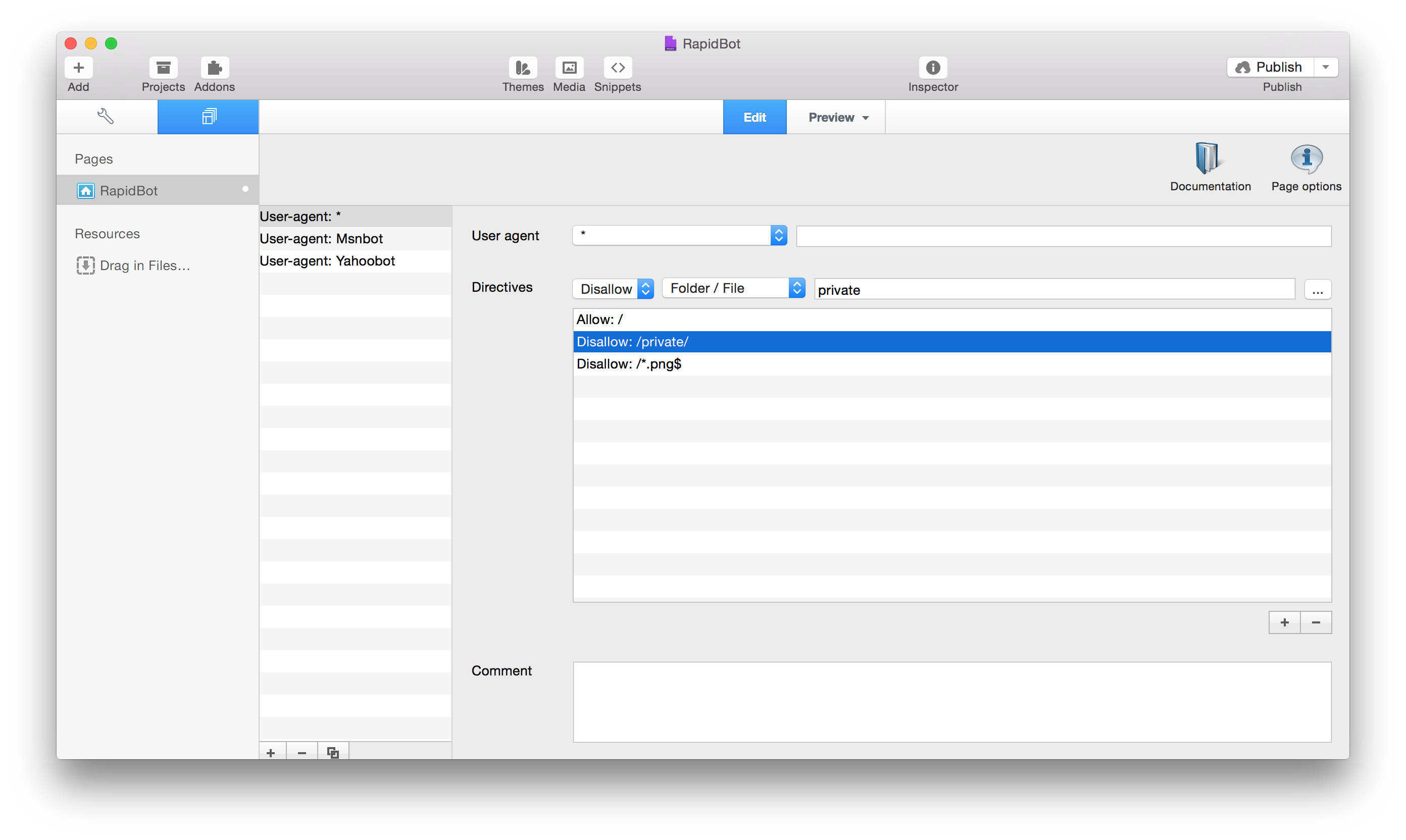Viewport: 1406px width, 840px height.
Task: Click the Publish cloud button
Action: (x=1270, y=67)
